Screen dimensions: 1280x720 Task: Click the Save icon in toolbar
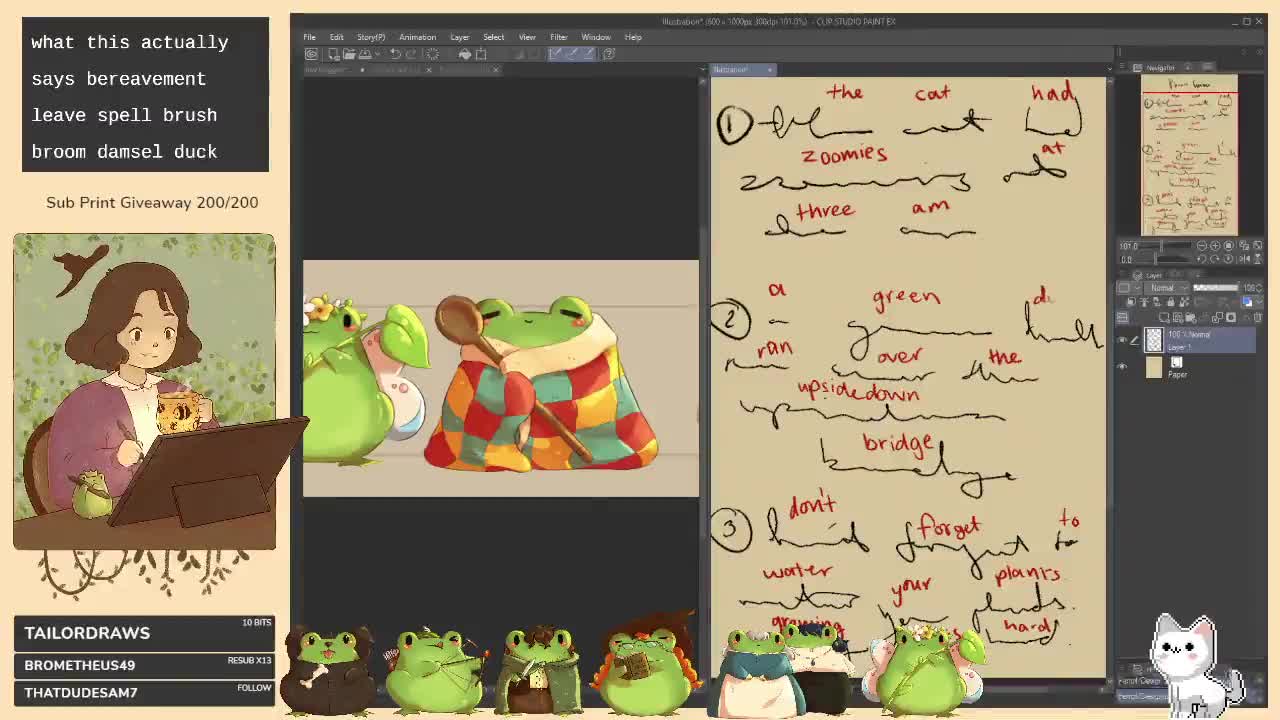point(365,54)
